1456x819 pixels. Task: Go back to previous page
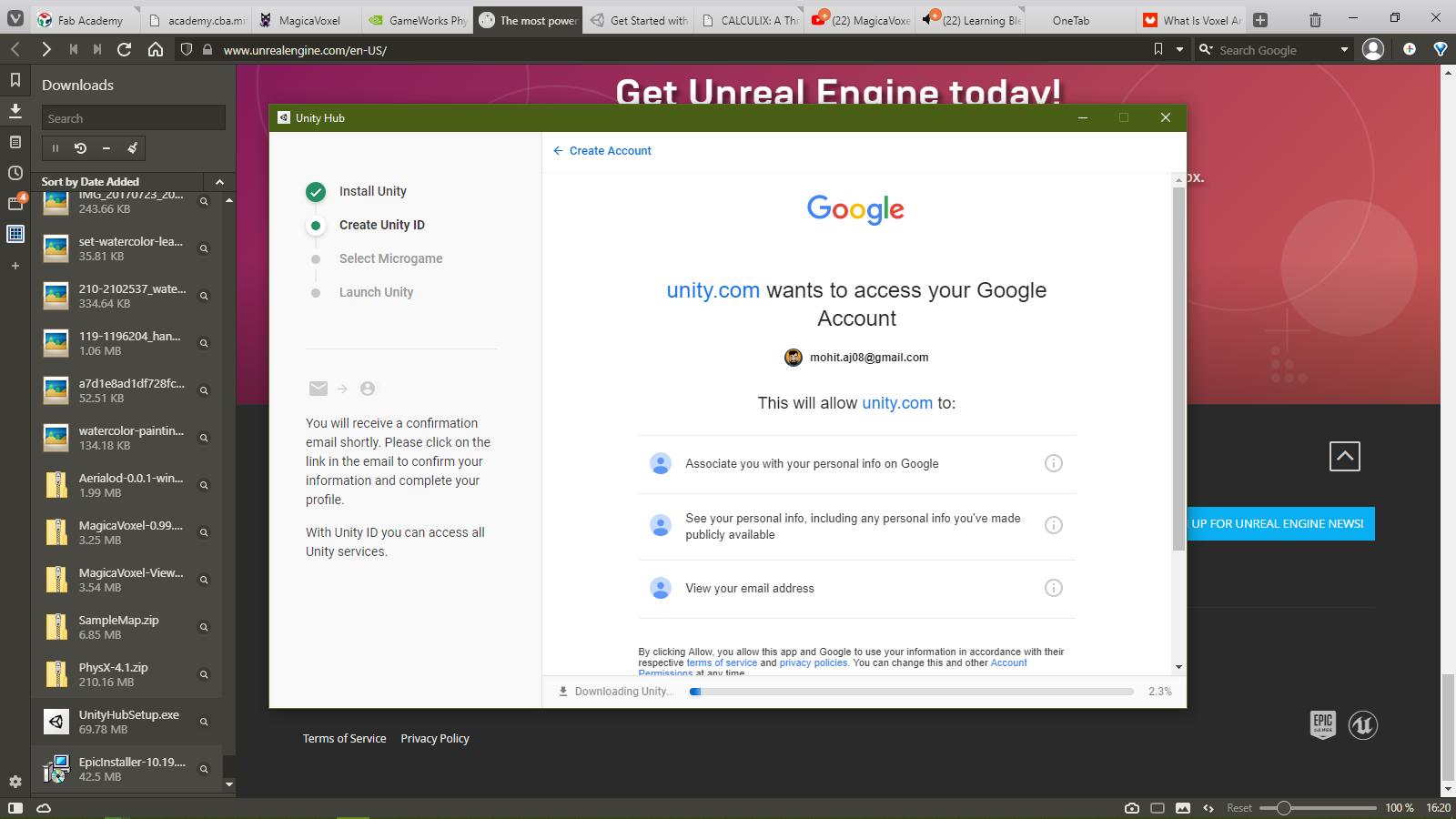[15, 49]
